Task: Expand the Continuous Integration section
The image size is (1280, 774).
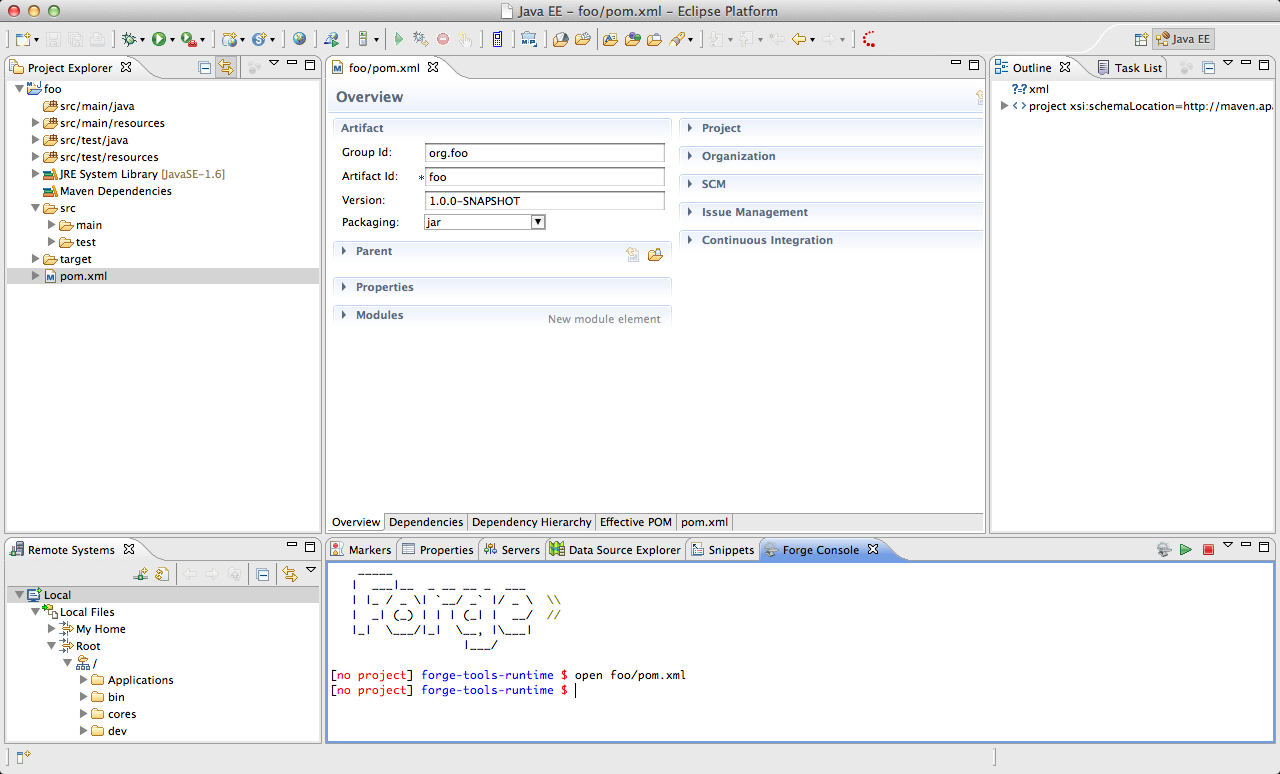Action: tap(690, 240)
